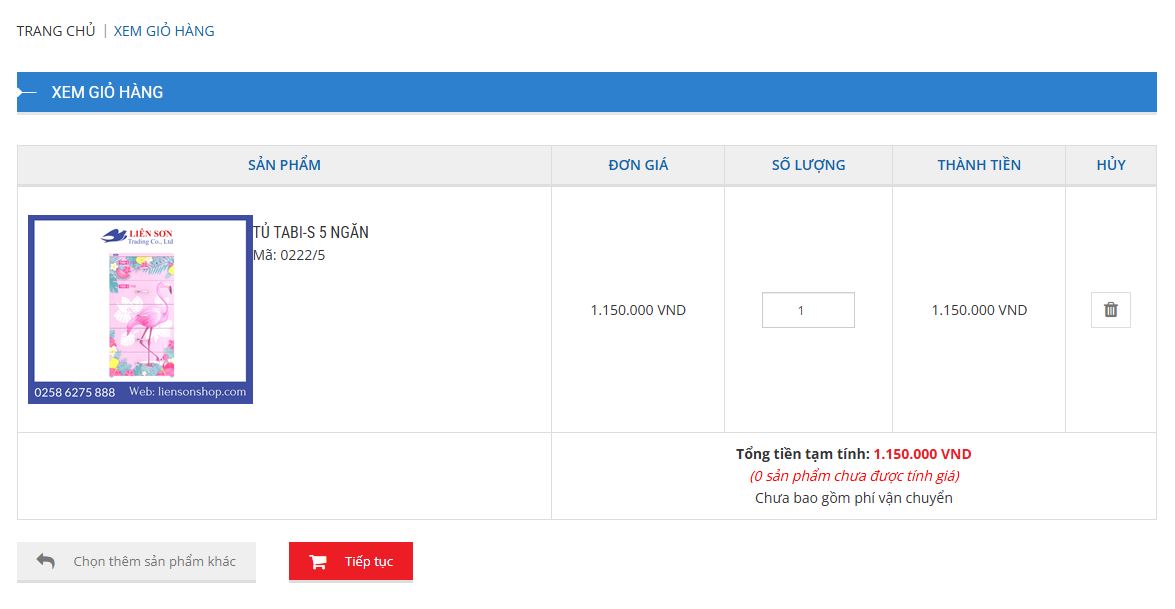Select the red total 1.150.000 VND
This screenshot has width=1175, height=609.
coord(922,454)
